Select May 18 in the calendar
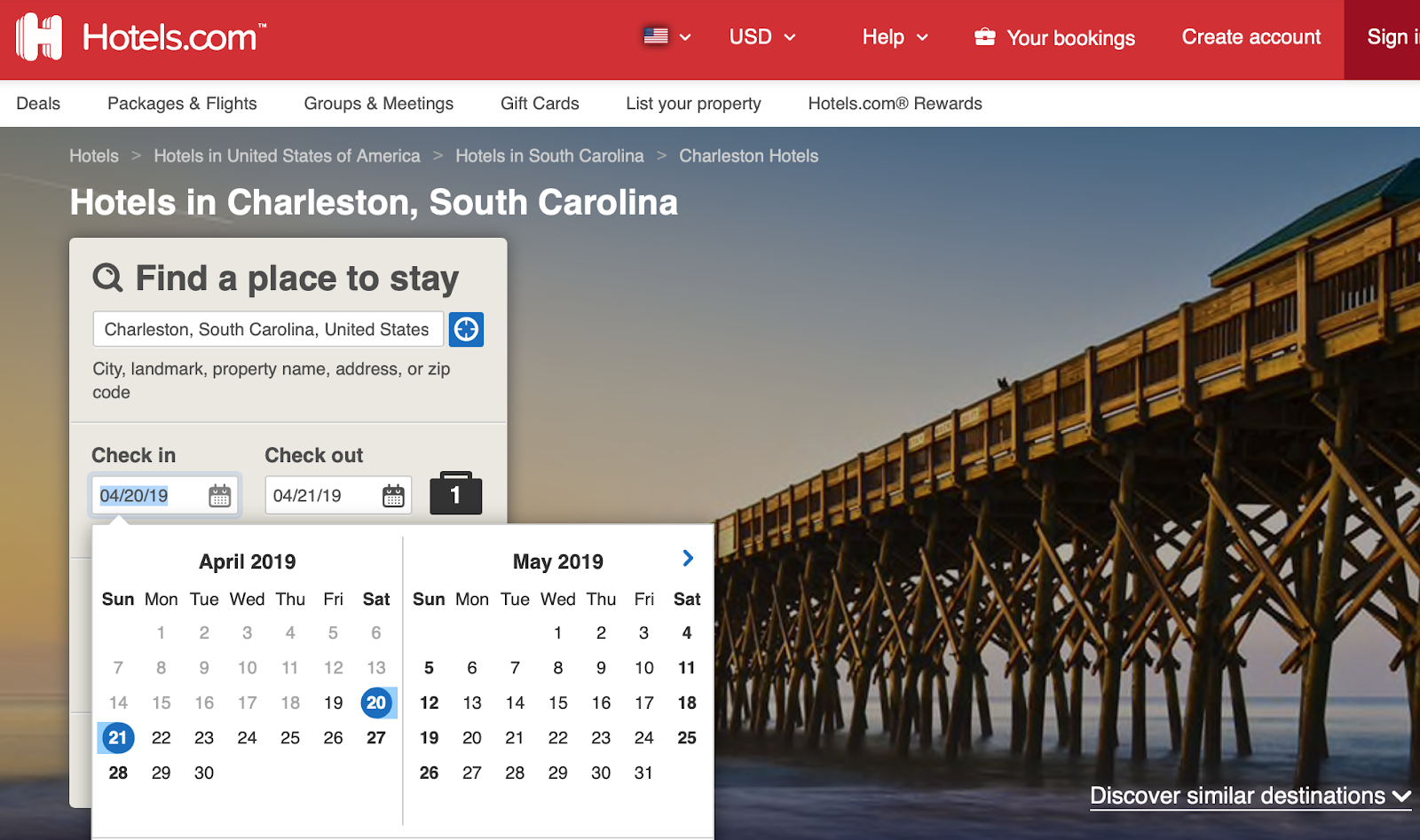This screenshot has width=1420, height=840. coord(686,703)
